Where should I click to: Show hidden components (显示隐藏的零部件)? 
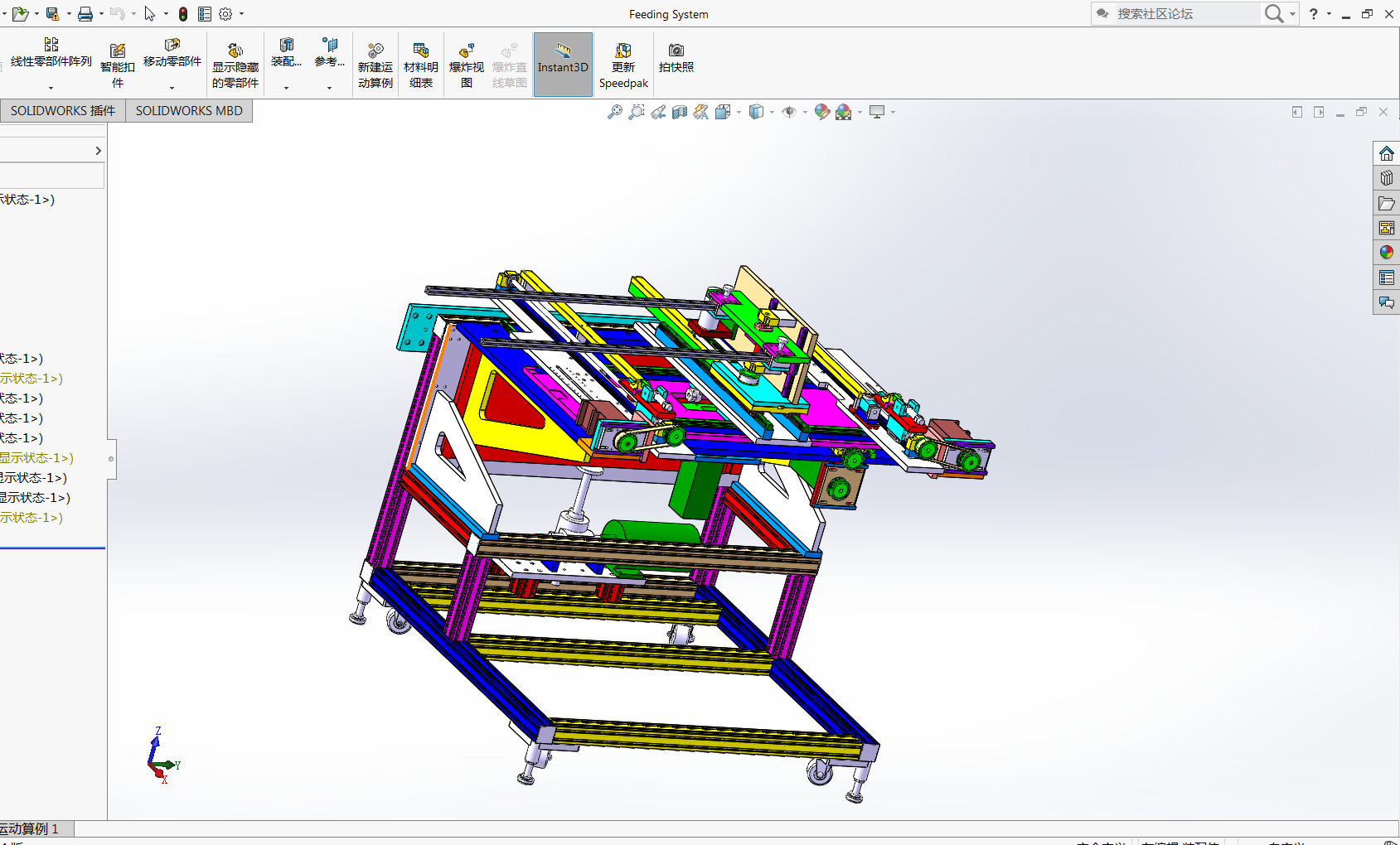[x=235, y=65]
